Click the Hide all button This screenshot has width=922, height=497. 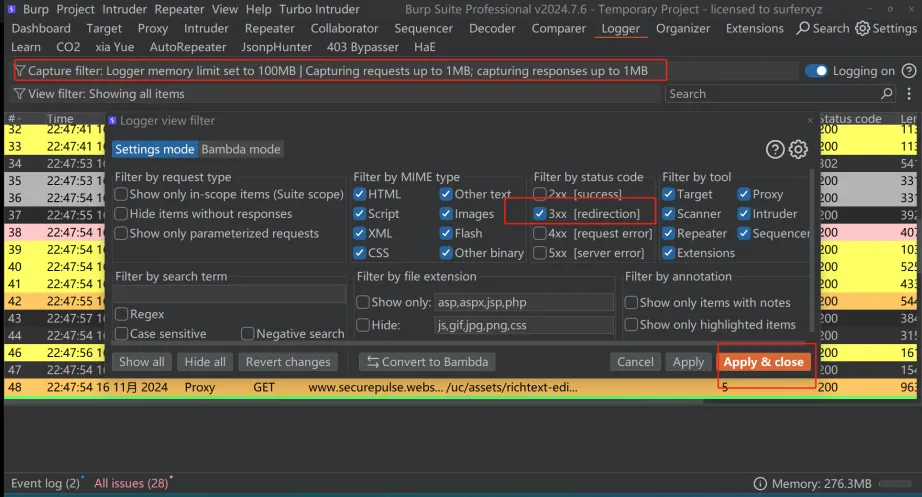pyautogui.click(x=205, y=362)
